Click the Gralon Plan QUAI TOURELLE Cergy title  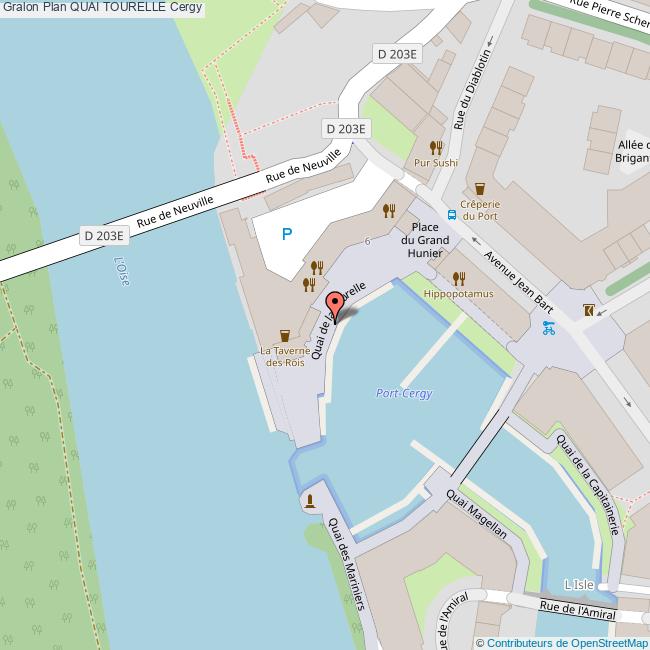[102, 7]
